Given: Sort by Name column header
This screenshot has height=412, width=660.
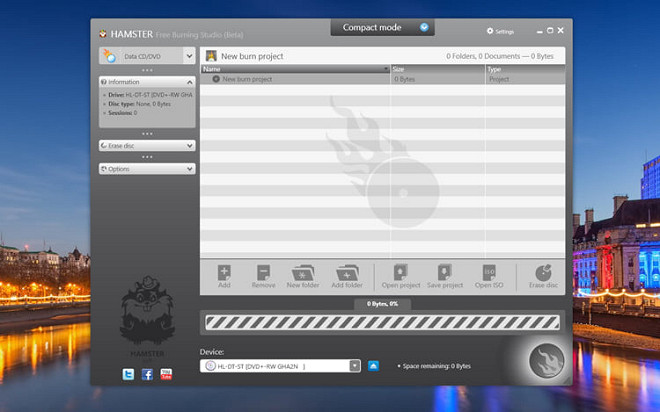Looking at the screenshot, I should 295,69.
